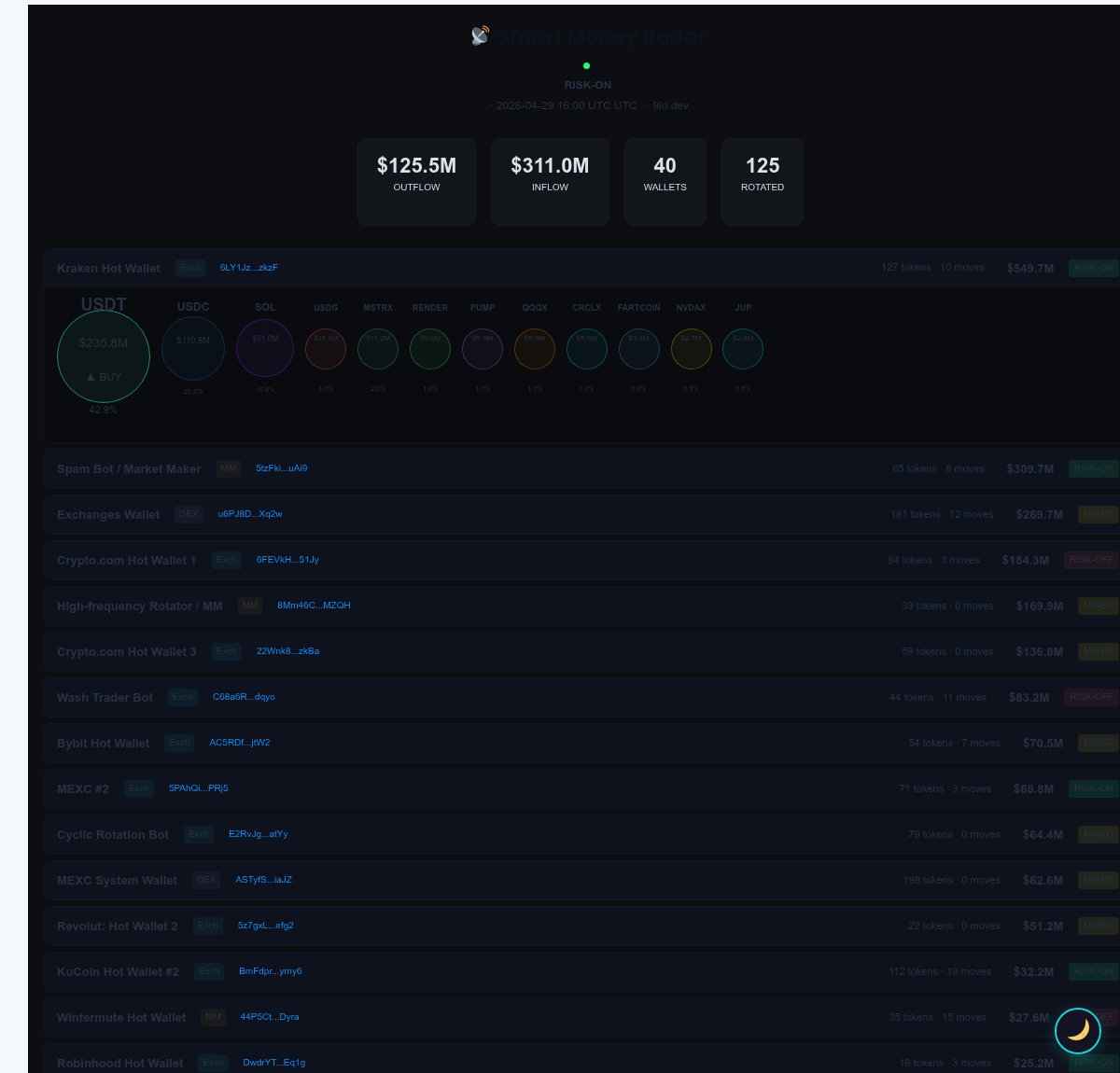1120x1073 pixels.
Task: Open address link 5tzFki...uAi9
Action: pyautogui.click(x=282, y=468)
